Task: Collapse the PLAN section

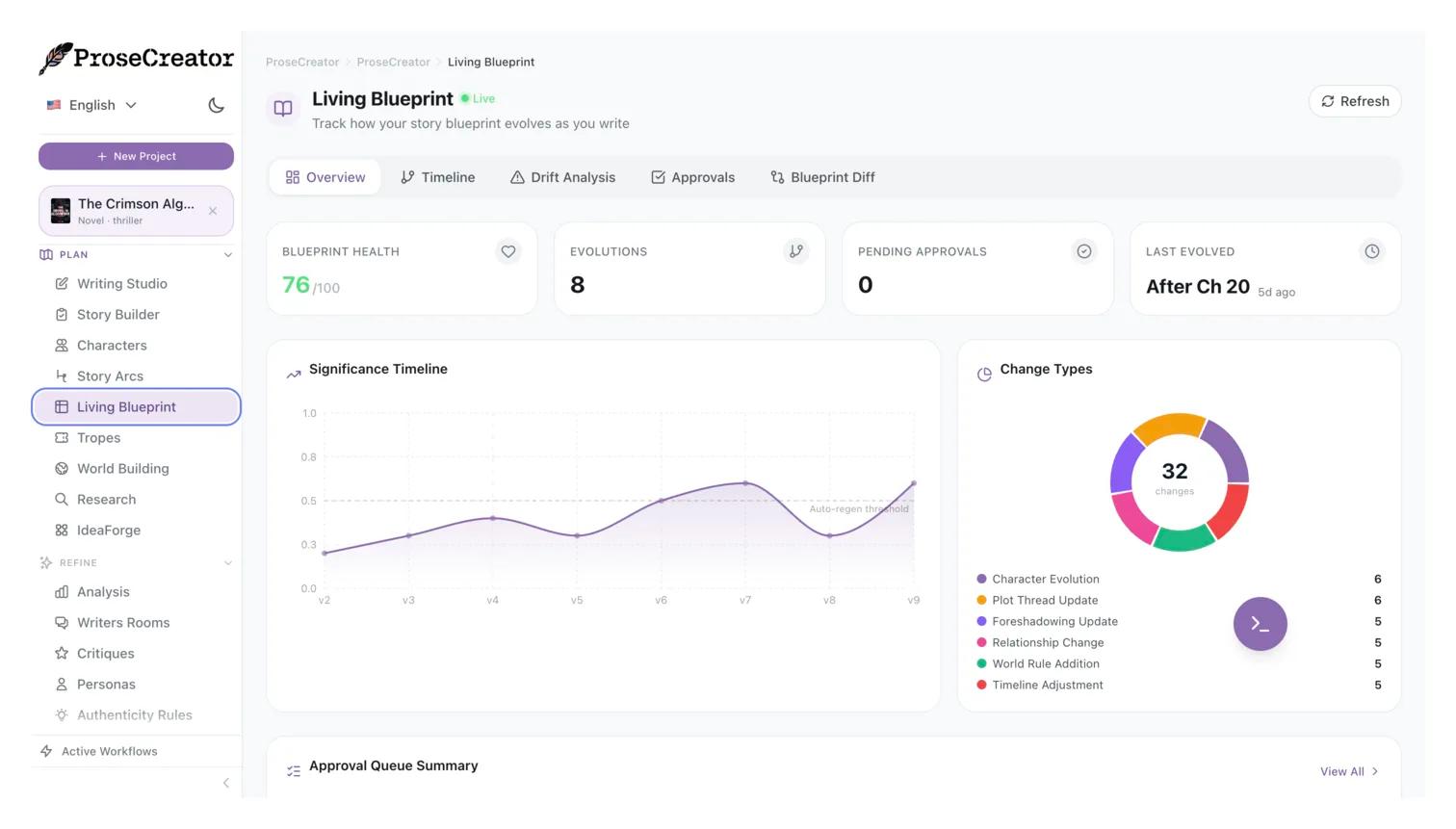Action: click(228, 254)
